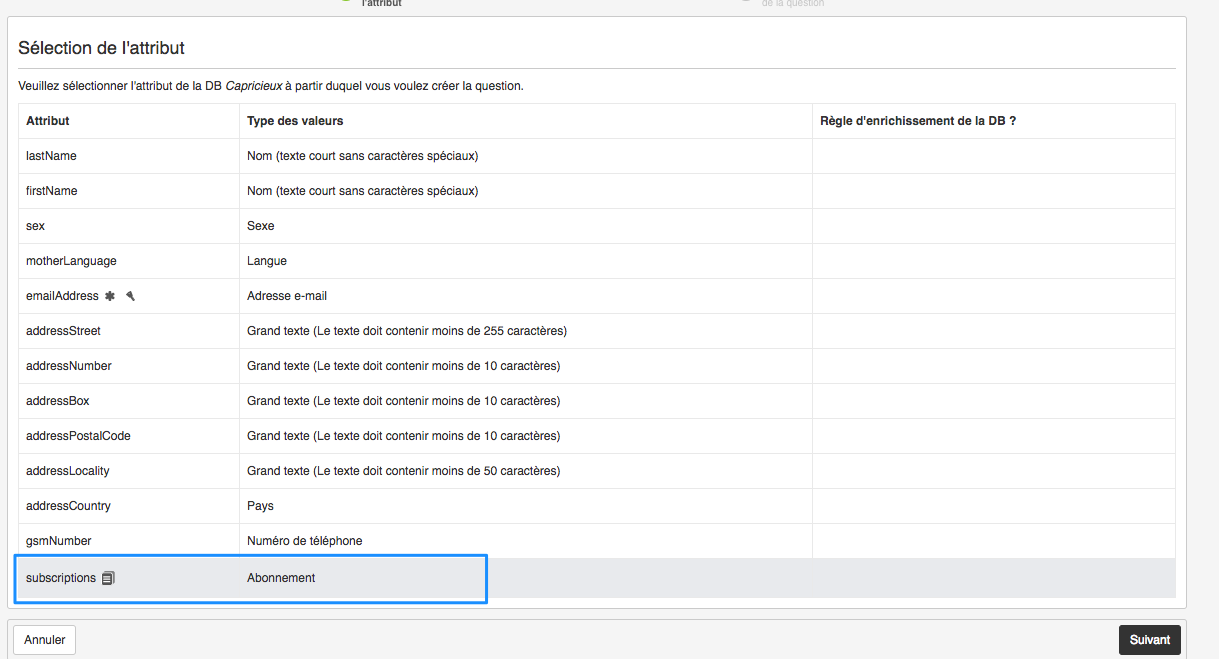Select the addressStreet attribute row
The width and height of the screenshot is (1219, 659).
128,330
